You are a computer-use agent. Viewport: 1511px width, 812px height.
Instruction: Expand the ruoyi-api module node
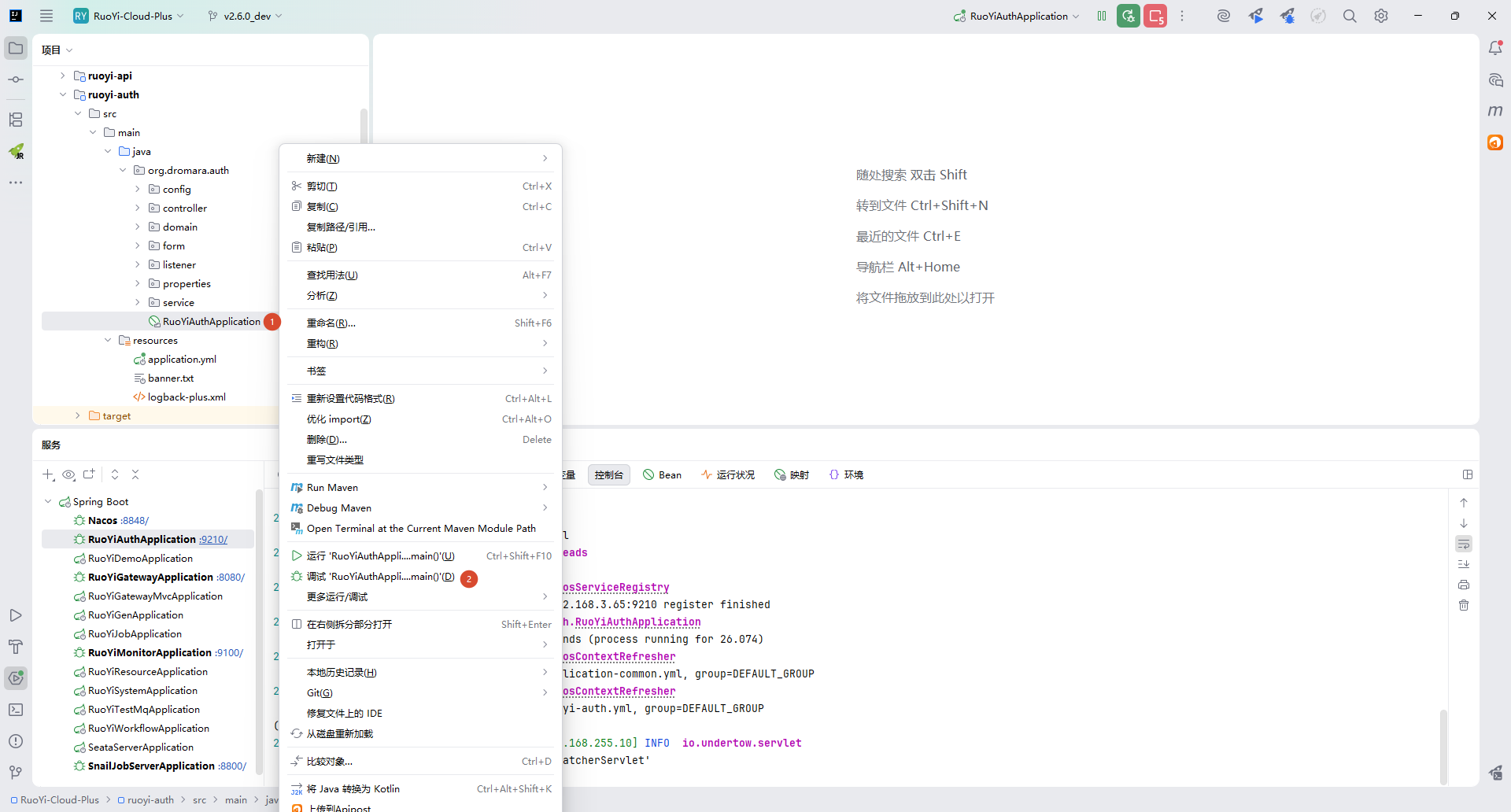point(63,76)
